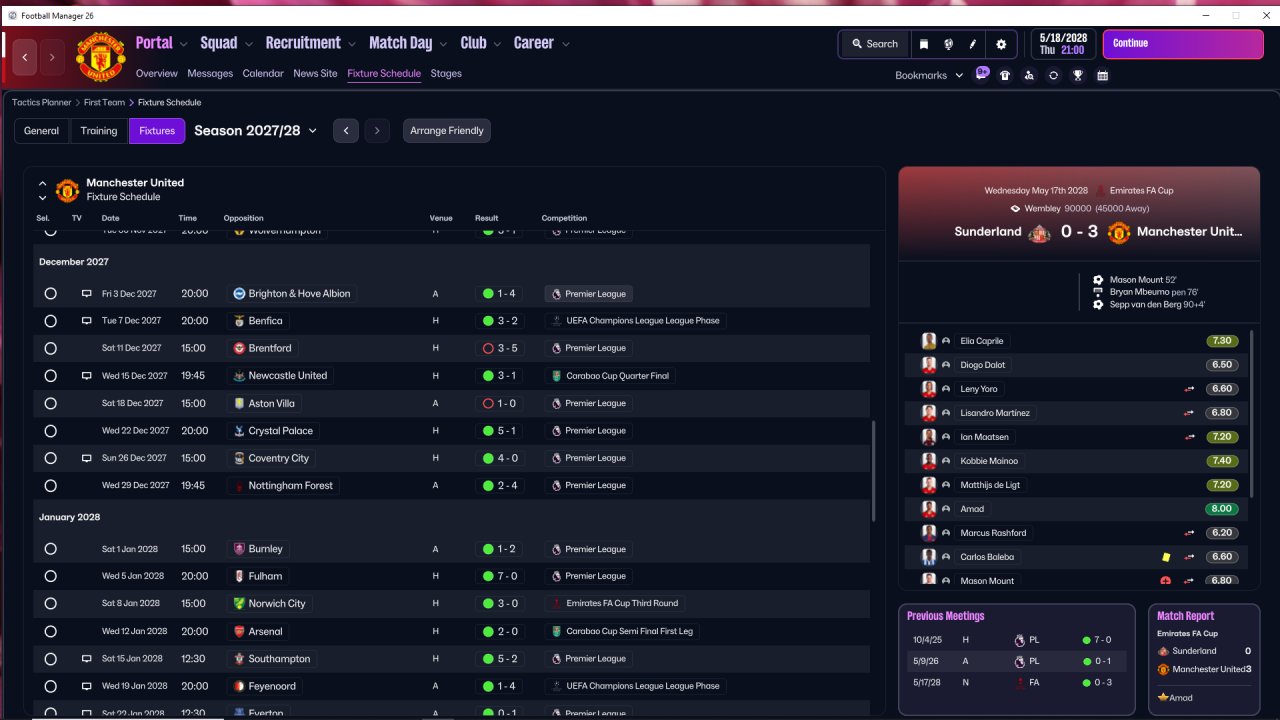
Task: Open settings with the gear icon
Action: coord(1001,44)
